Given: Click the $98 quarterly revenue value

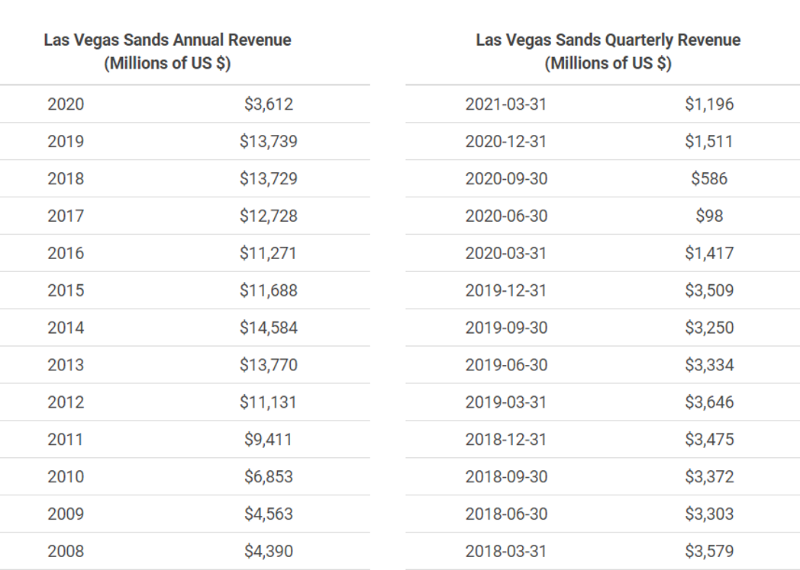Looking at the screenshot, I should 708,215.
